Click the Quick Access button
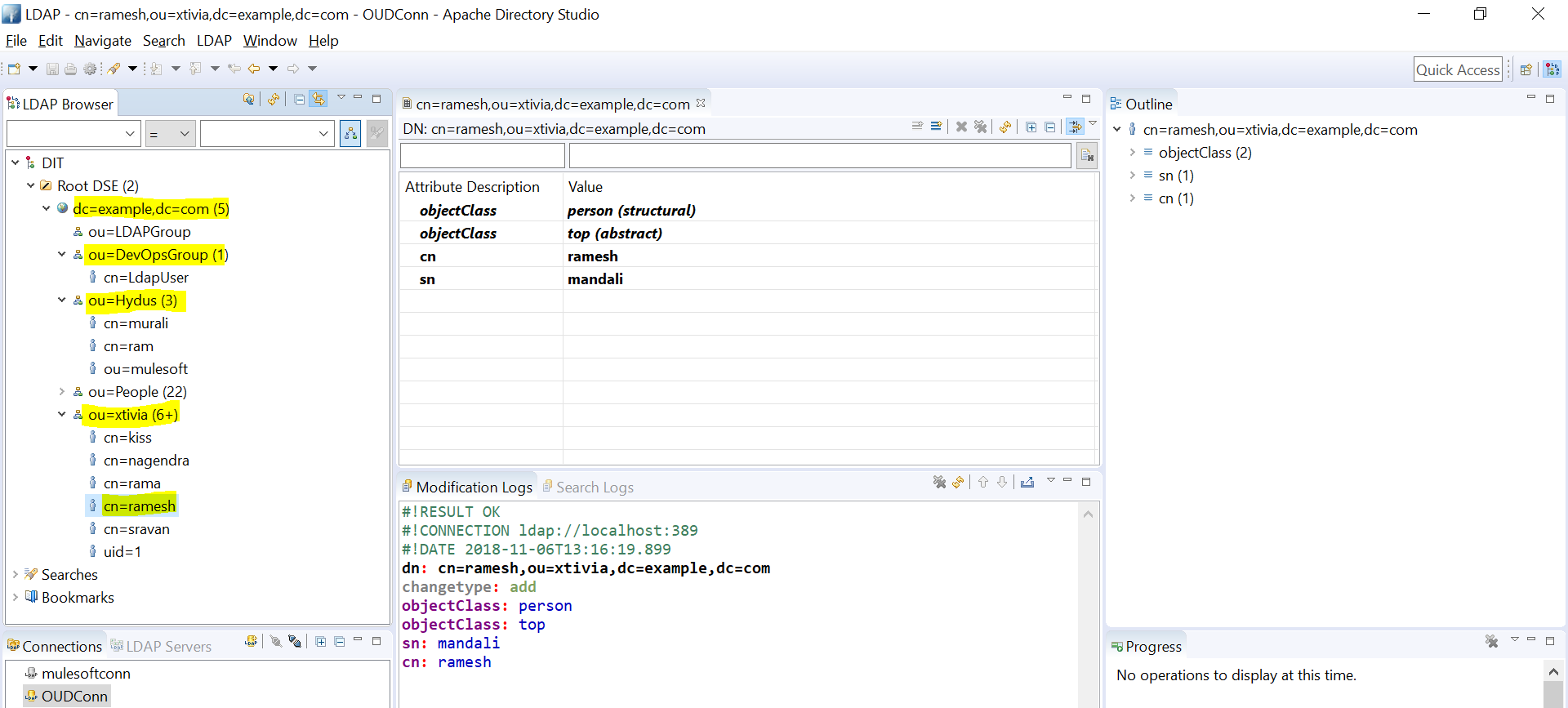The image size is (1568, 708). 1458,69
